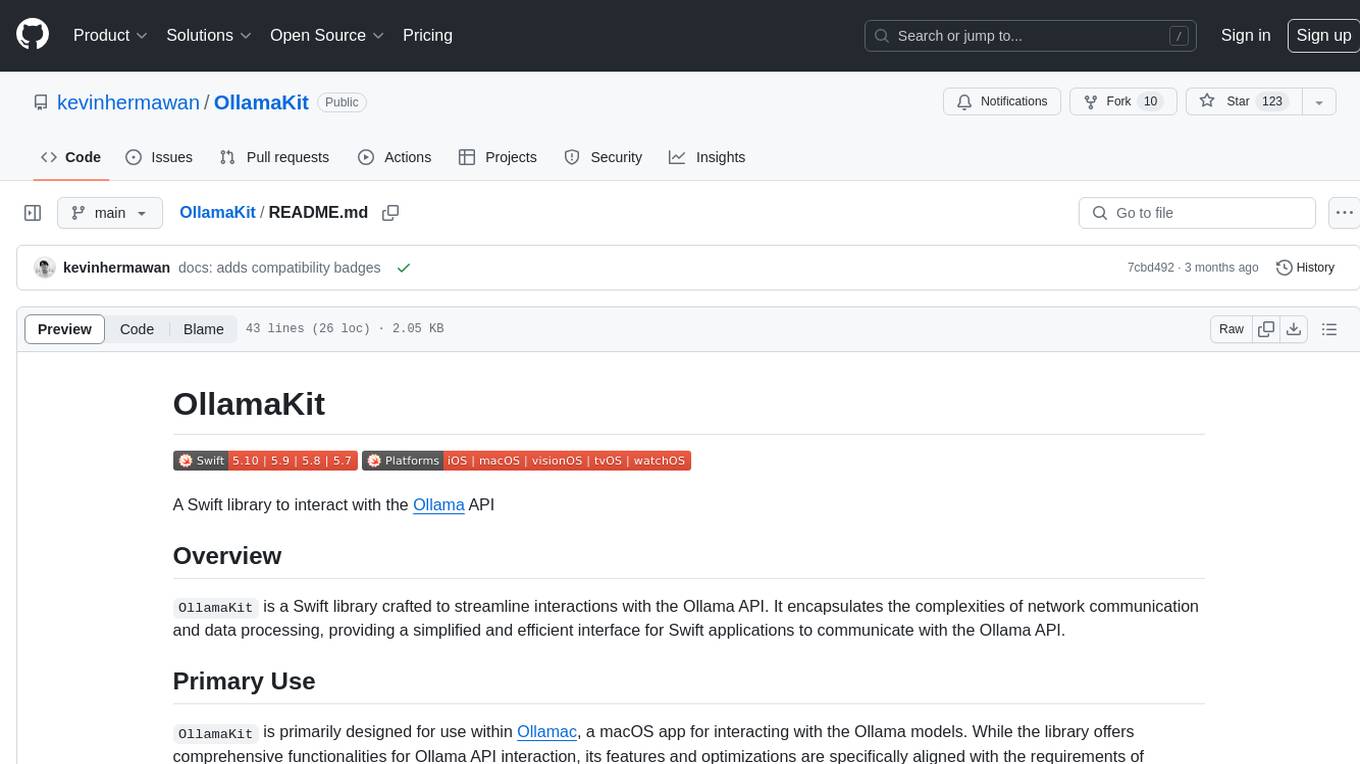
Task: Click the Primary Use heading
Action: (x=244, y=681)
